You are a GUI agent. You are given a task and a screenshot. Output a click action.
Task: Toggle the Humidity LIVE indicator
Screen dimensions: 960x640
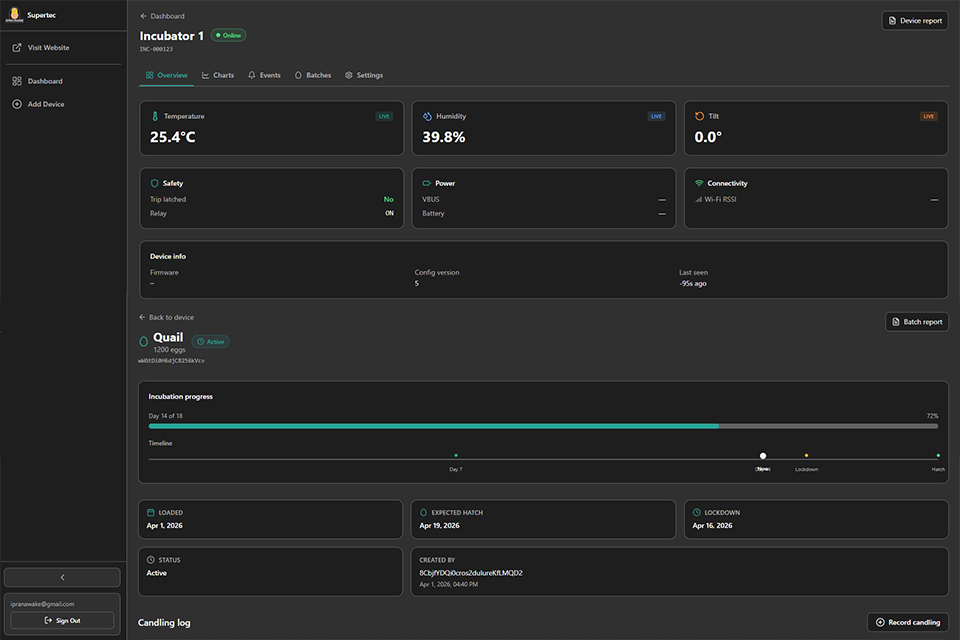point(656,116)
